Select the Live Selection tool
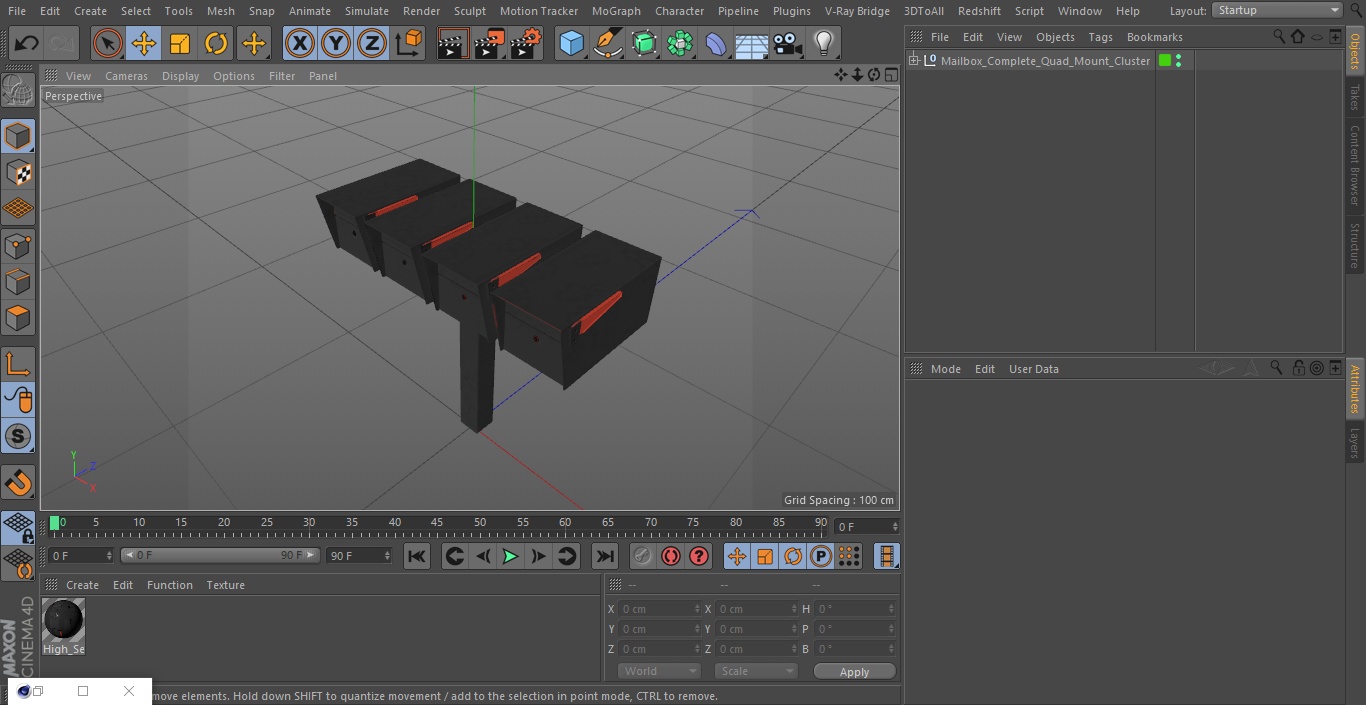This screenshot has height=705, width=1366. click(x=108, y=43)
